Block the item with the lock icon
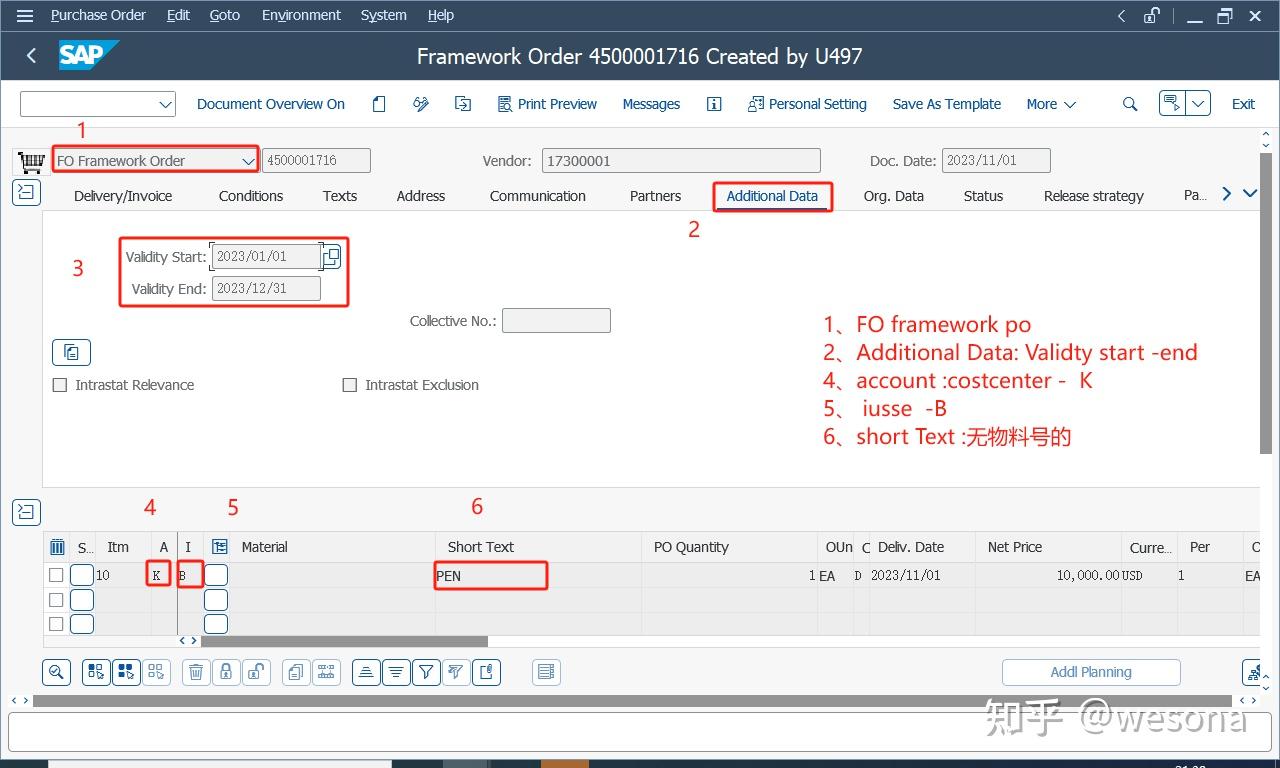 coord(226,672)
